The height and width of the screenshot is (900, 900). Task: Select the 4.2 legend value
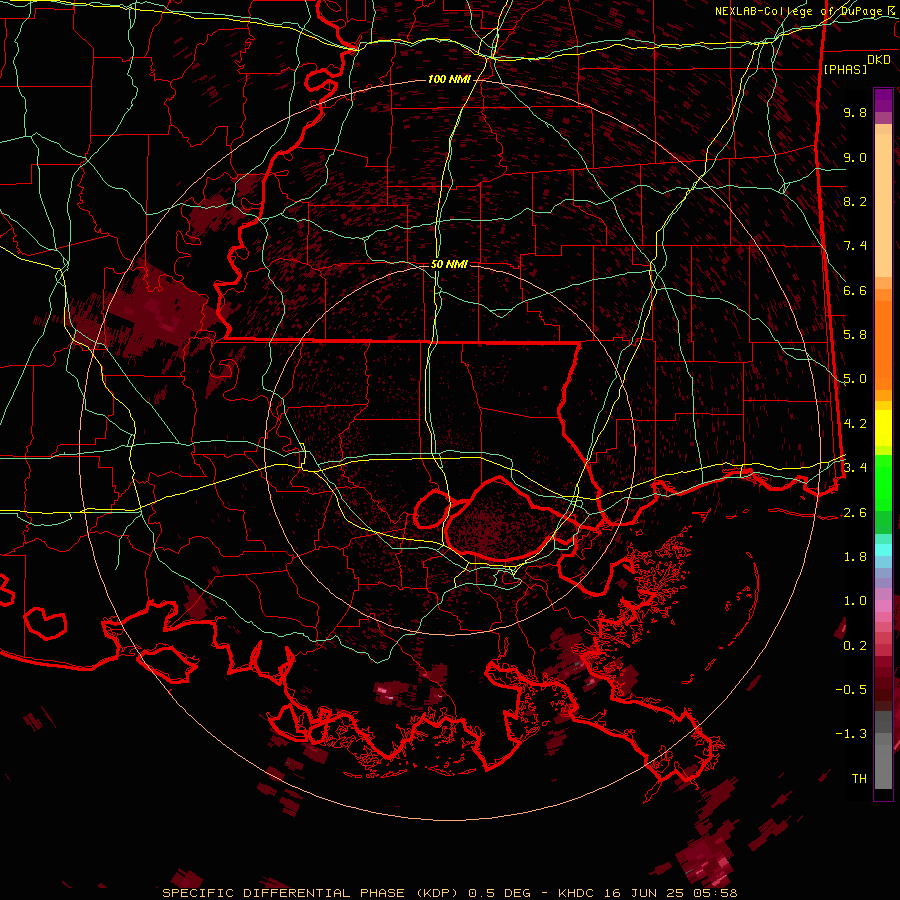pos(855,424)
